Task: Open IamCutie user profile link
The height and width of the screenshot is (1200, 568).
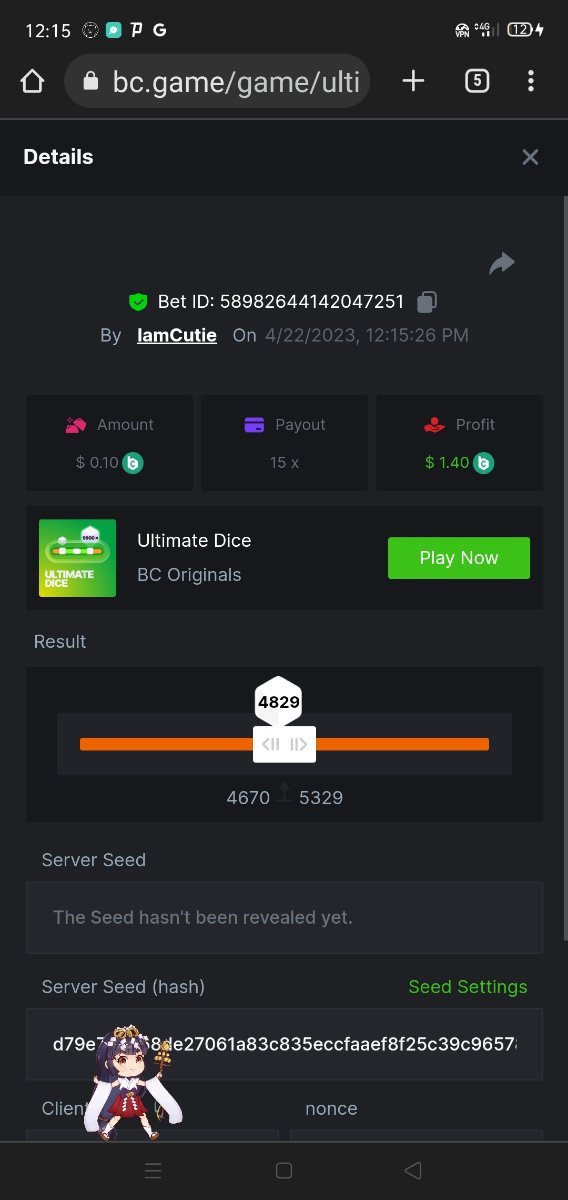Action: point(177,335)
